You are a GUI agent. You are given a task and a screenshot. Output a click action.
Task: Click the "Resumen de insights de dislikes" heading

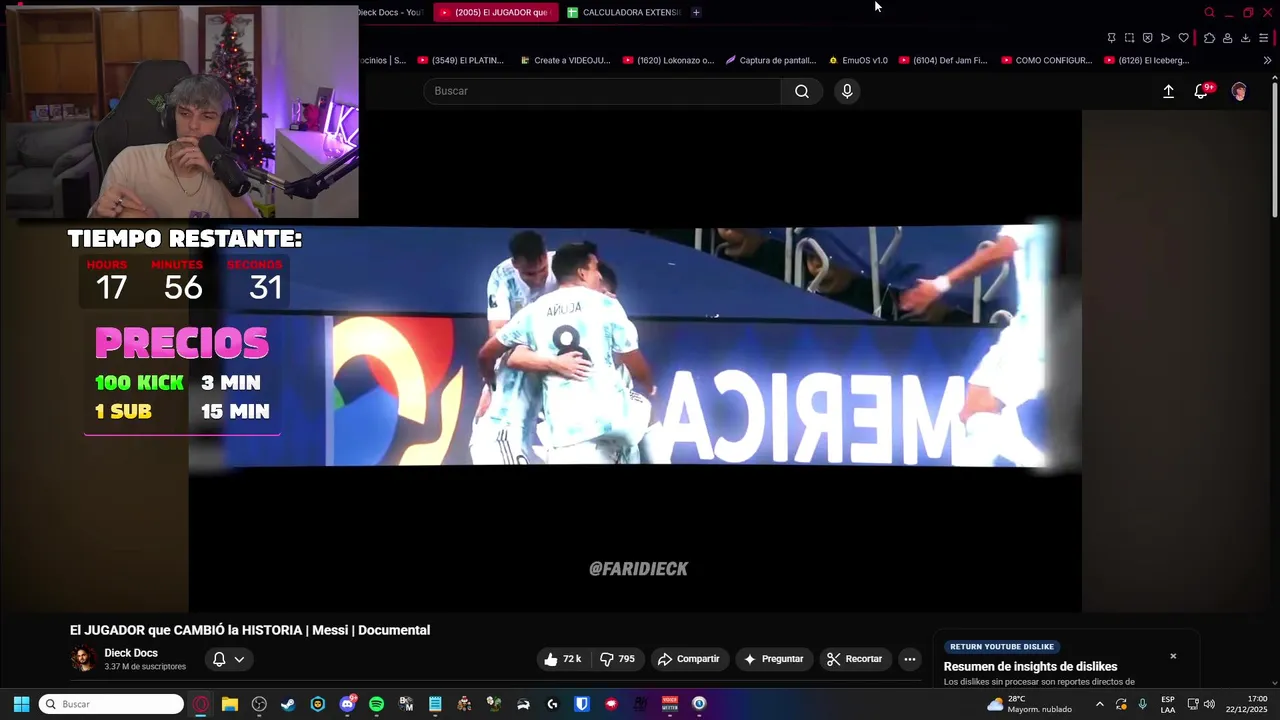(1030, 667)
